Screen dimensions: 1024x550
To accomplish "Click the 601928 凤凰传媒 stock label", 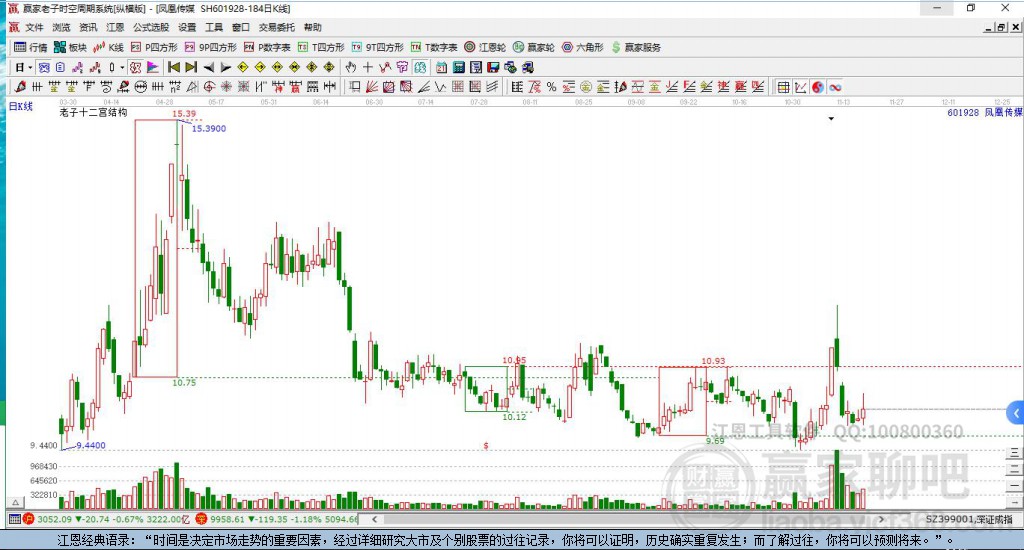I will (984, 112).
